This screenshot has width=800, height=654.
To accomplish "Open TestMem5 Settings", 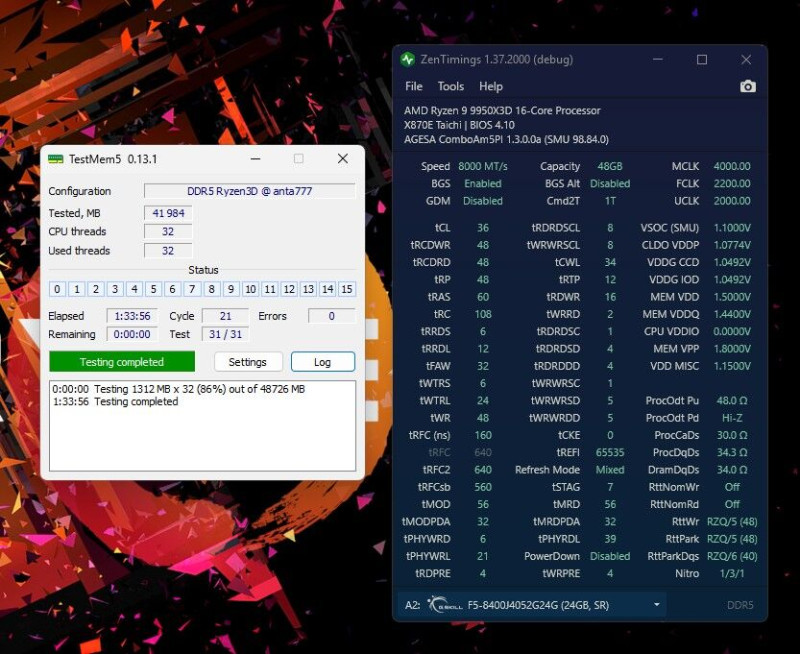I will (248, 362).
